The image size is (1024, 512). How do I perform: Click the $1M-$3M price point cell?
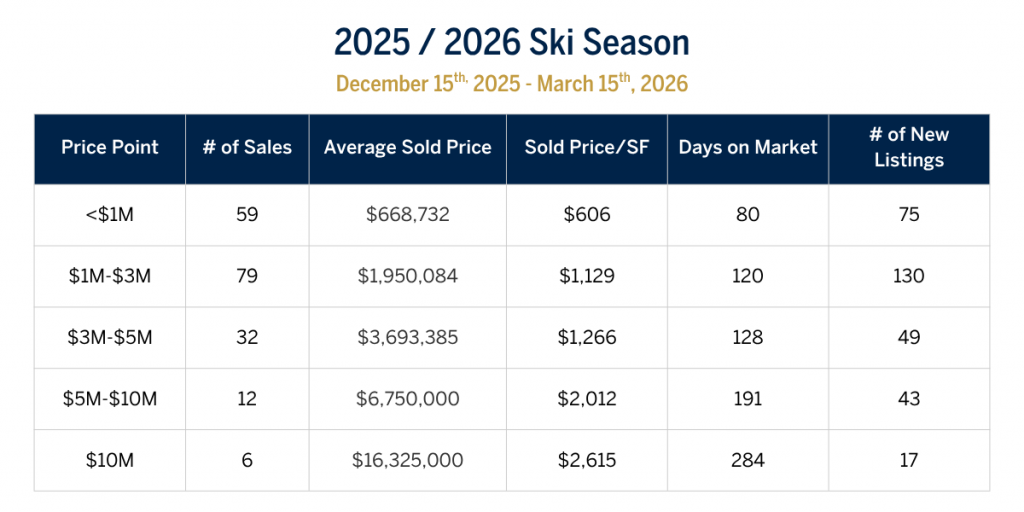pos(110,276)
